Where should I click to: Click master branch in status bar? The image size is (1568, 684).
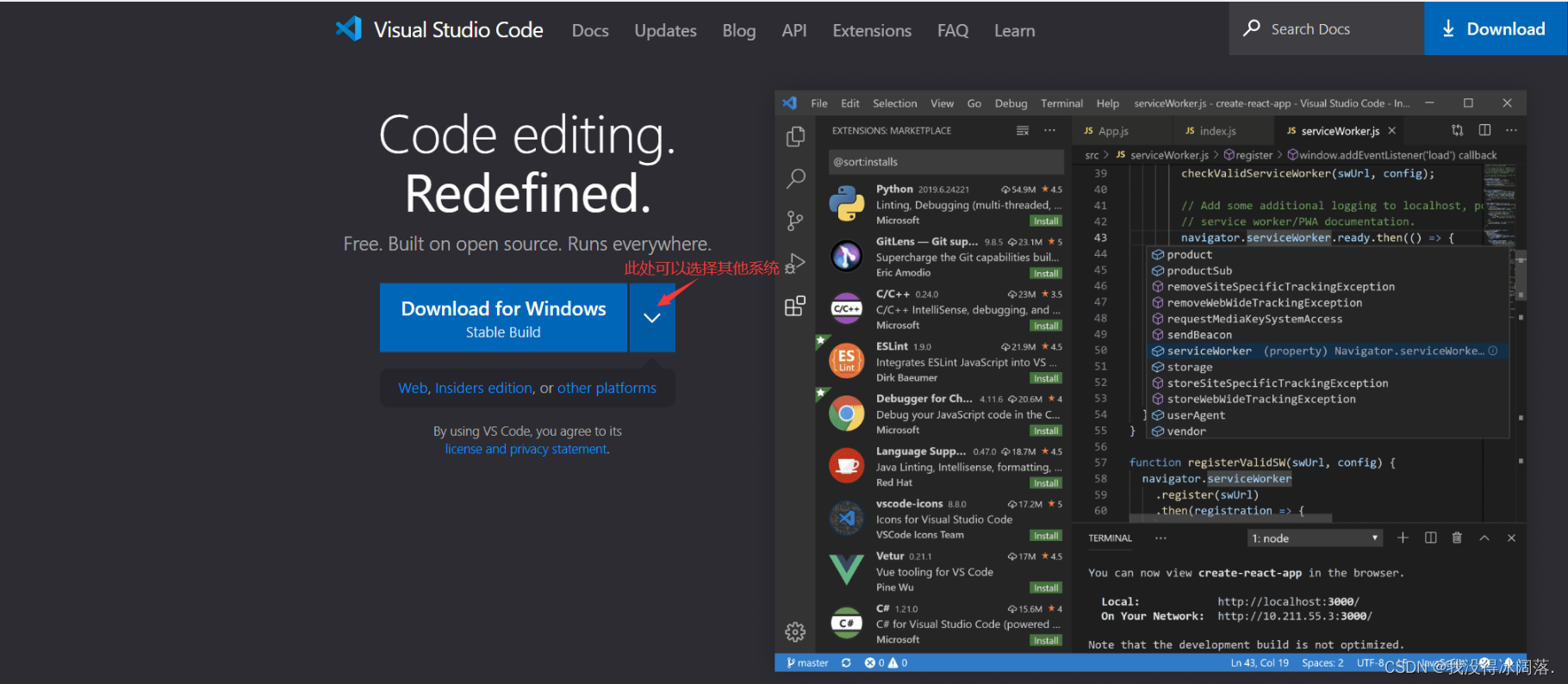click(806, 662)
